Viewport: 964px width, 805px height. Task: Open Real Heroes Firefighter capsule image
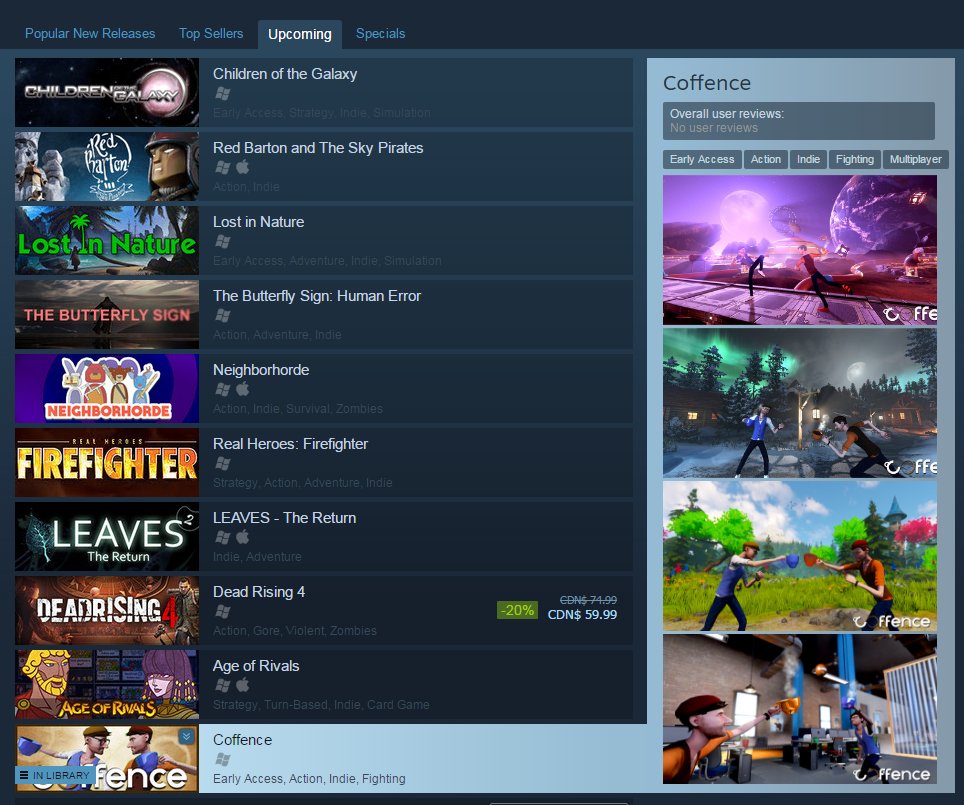point(107,462)
